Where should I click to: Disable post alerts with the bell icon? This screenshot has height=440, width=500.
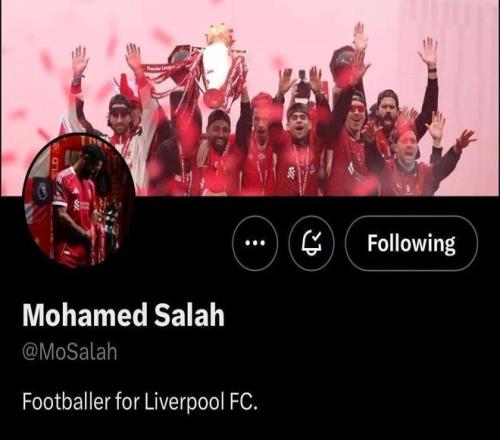312,243
